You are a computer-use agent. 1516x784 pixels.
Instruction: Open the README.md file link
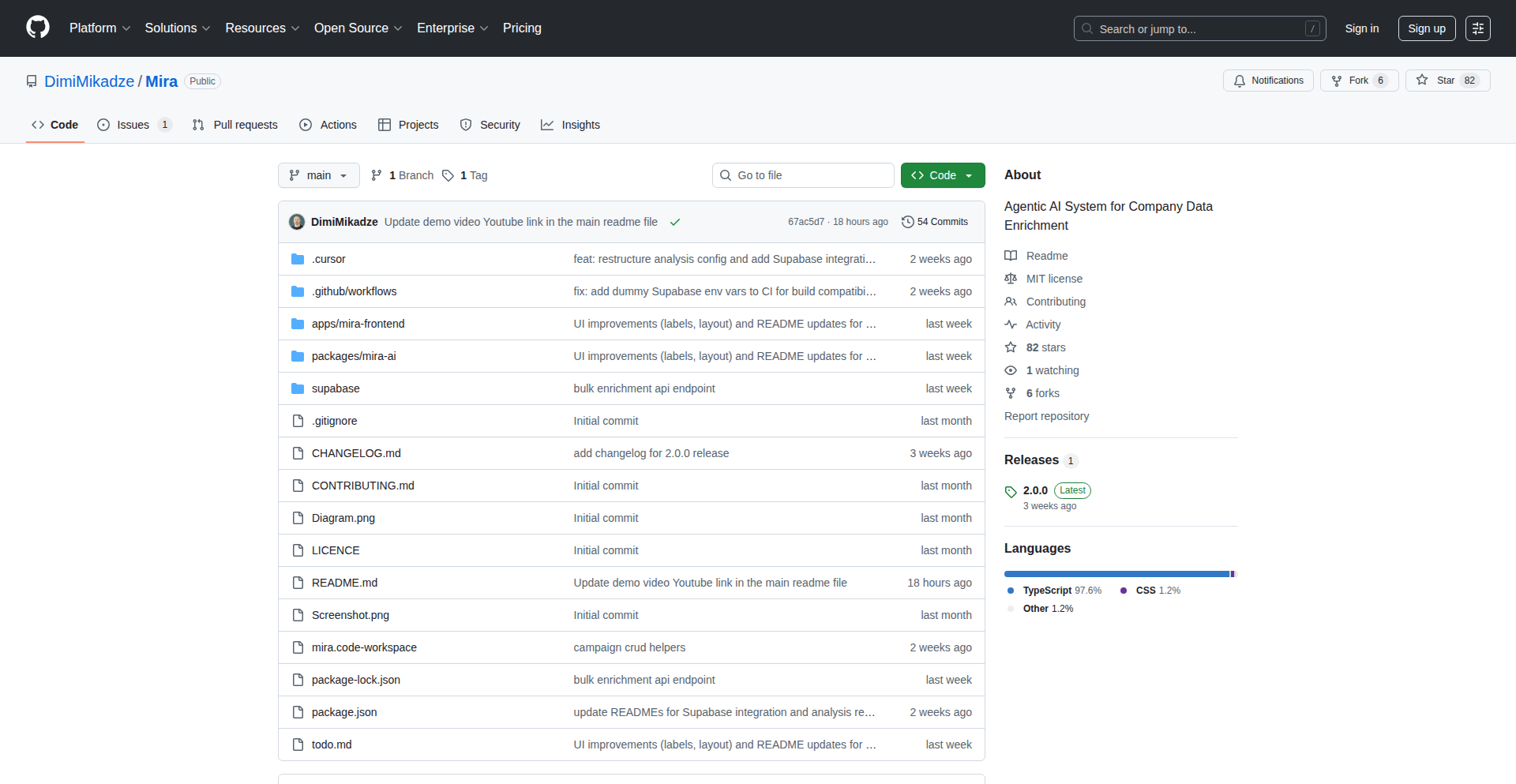(344, 583)
